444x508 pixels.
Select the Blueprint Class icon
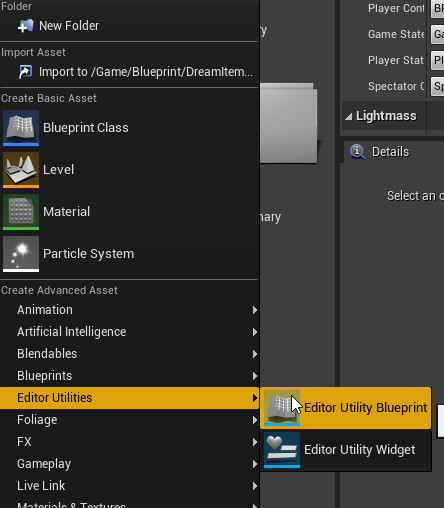(21, 128)
